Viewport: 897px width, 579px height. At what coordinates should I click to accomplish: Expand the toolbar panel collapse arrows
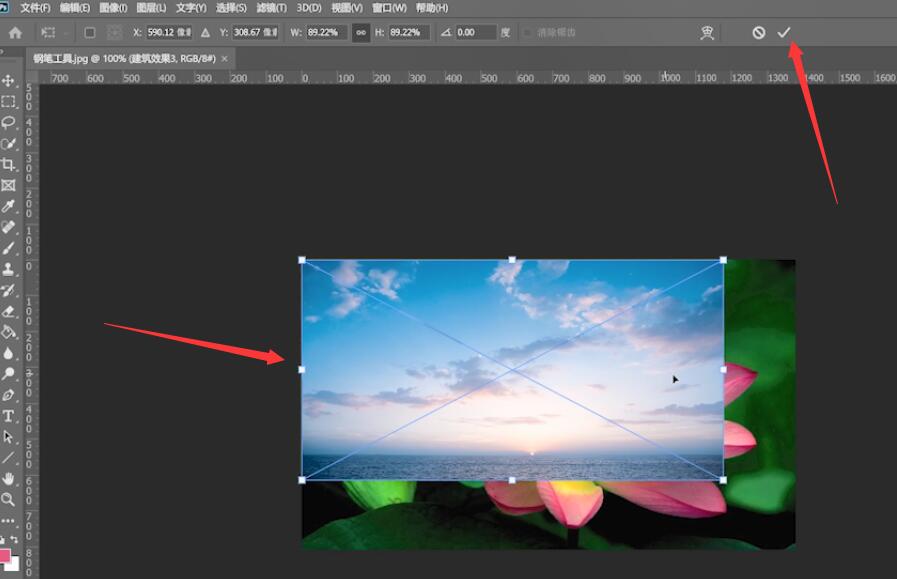pos(2,51)
